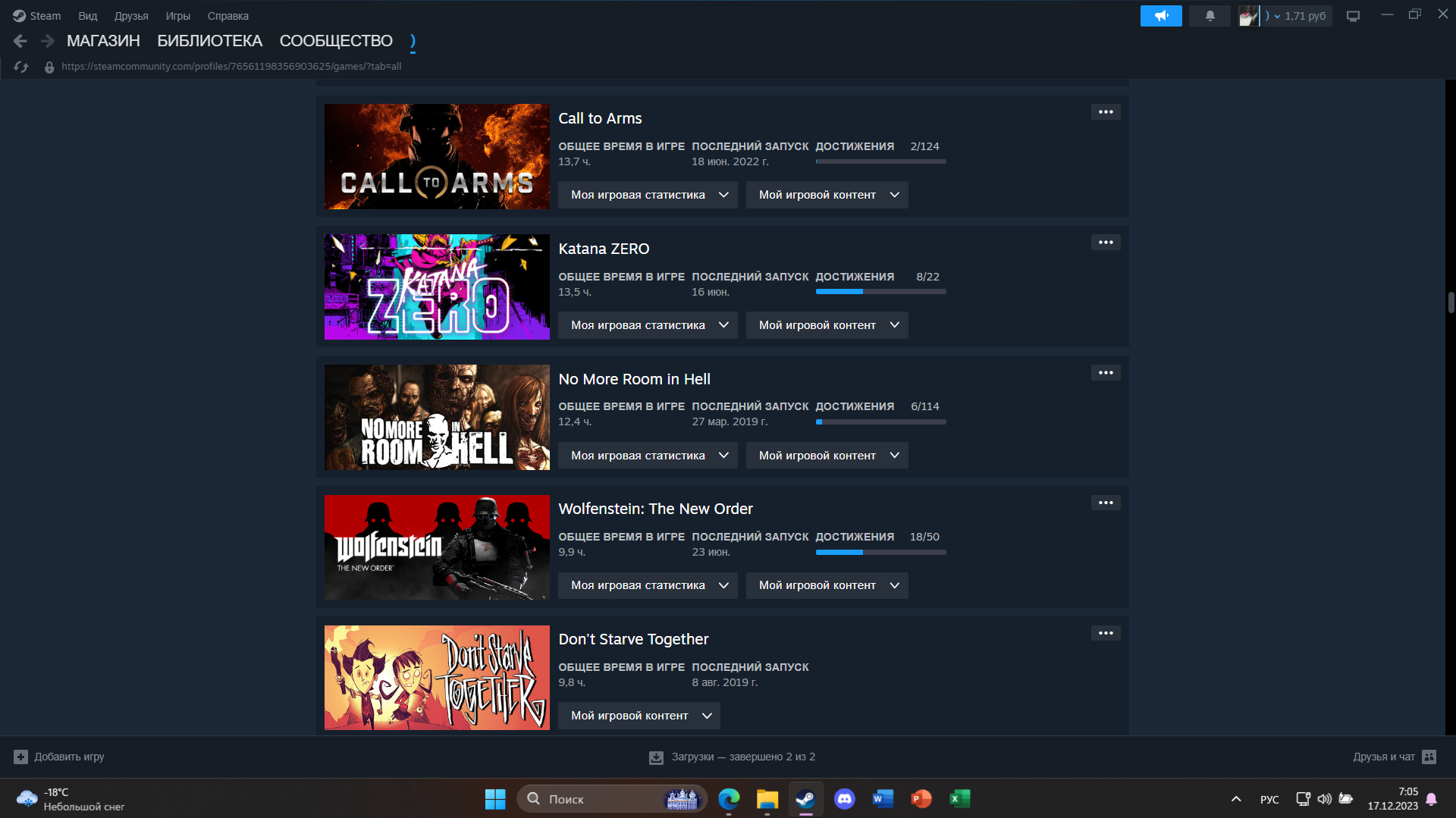1456x818 pixels.
Task: Expand Wolfenstein game content dropdown
Action: tap(827, 585)
